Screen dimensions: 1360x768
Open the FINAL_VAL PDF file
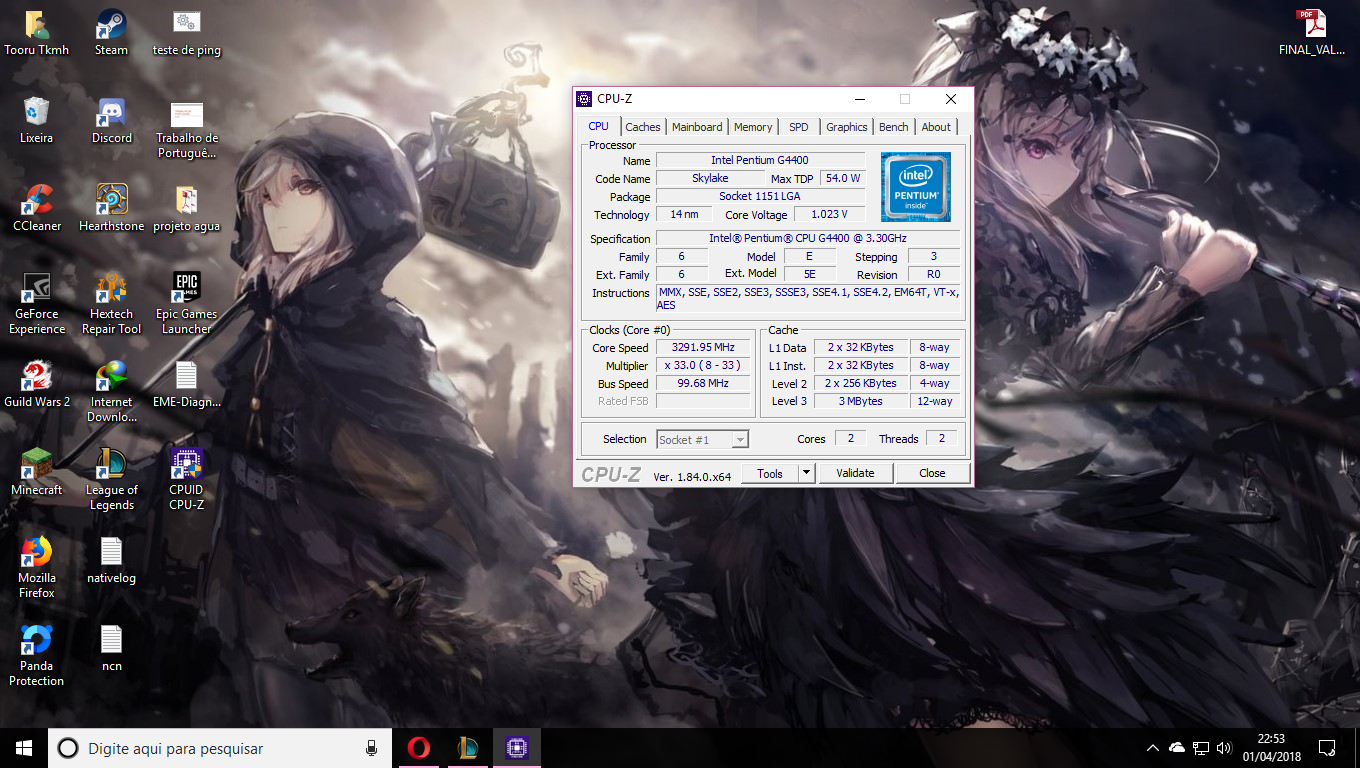click(1311, 31)
